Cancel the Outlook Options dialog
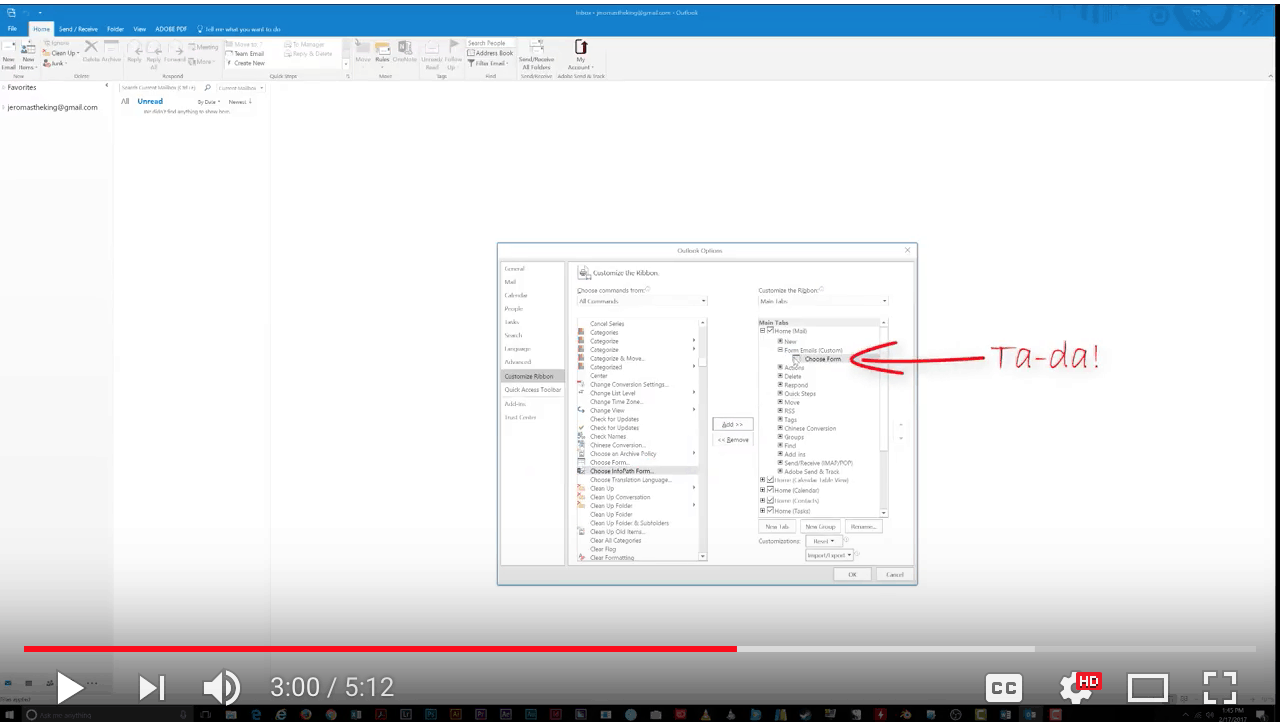This screenshot has width=1280, height=722. (x=895, y=575)
